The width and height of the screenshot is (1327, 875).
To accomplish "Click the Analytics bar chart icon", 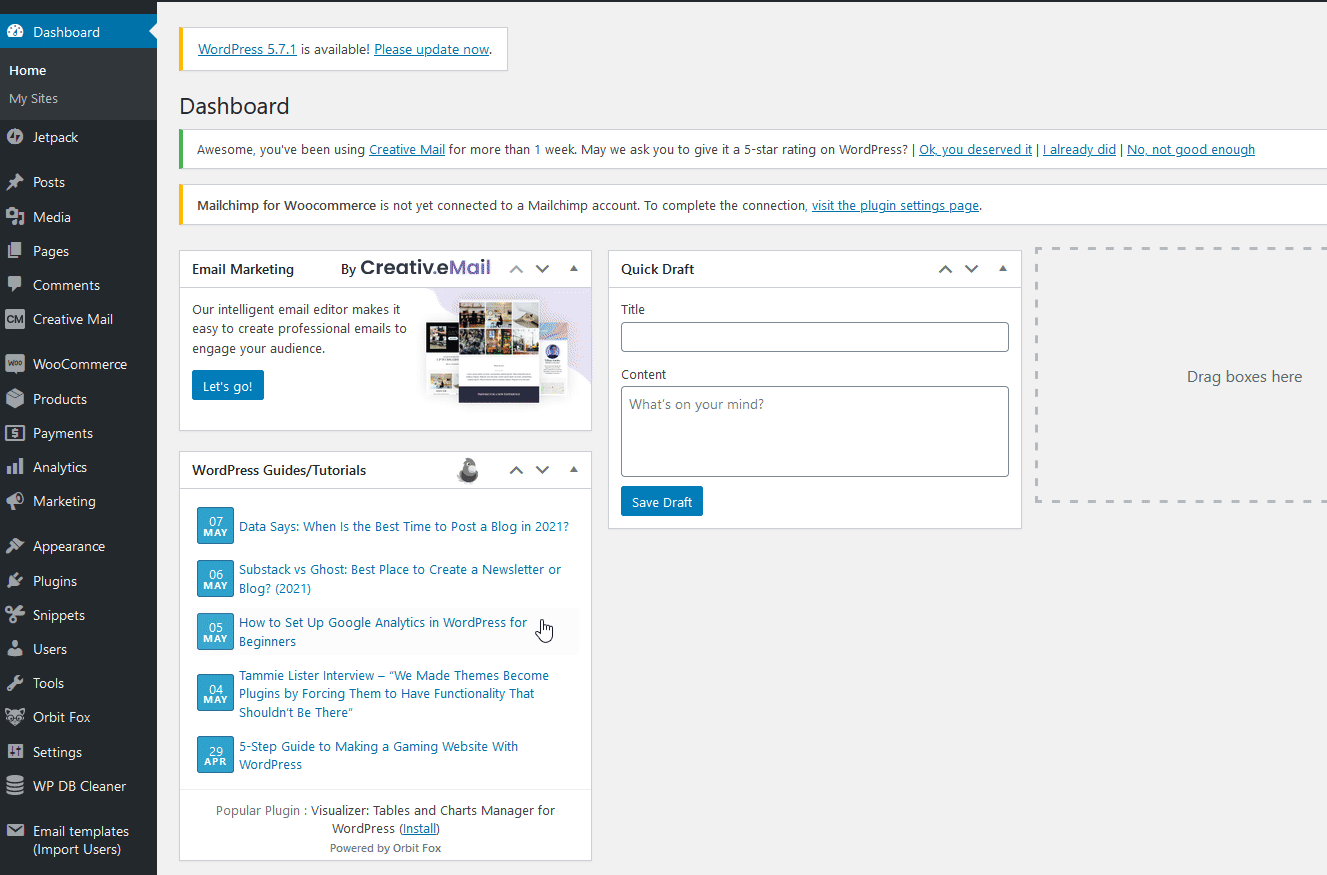I will [15, 467].
